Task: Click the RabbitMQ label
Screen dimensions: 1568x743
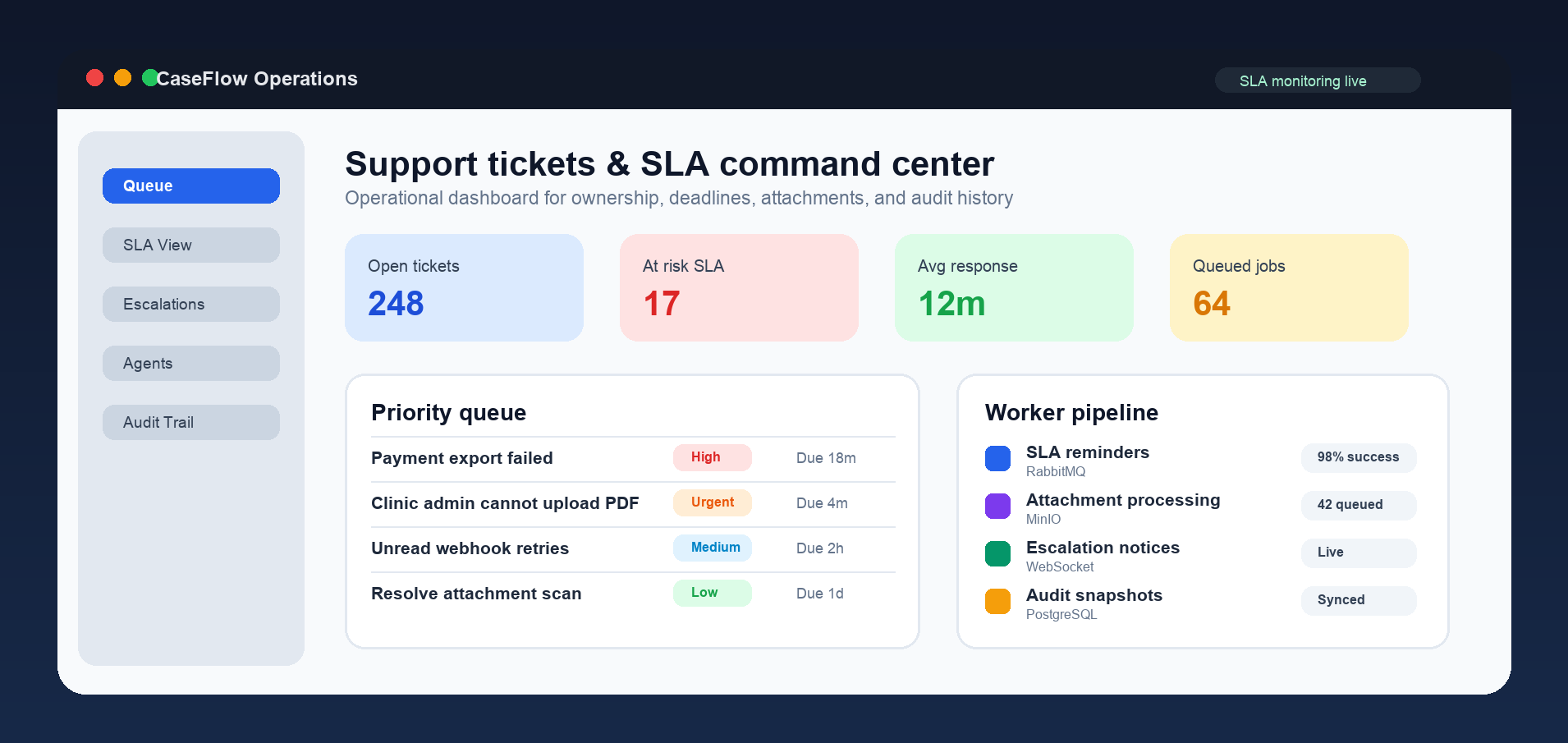Action: tap(1056, 471)
